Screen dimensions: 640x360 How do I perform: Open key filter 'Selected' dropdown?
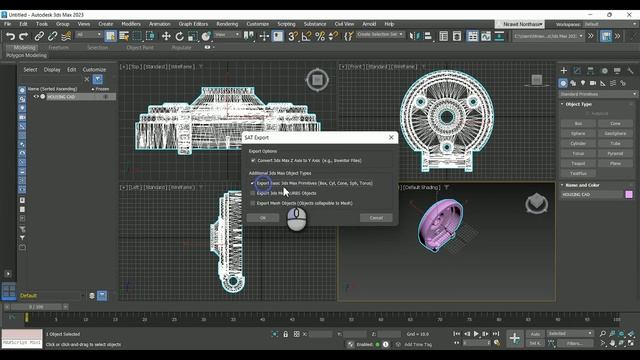(570, 333)
